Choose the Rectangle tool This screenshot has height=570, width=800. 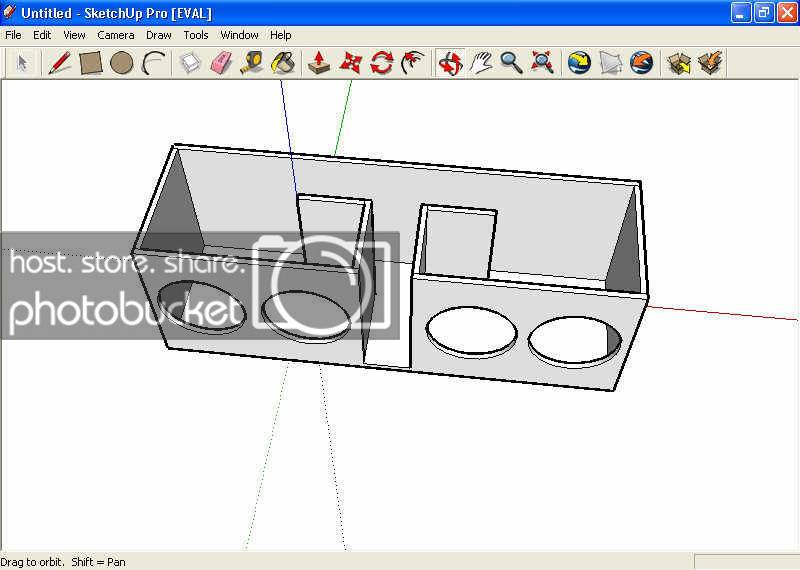[x=91, y=63]
